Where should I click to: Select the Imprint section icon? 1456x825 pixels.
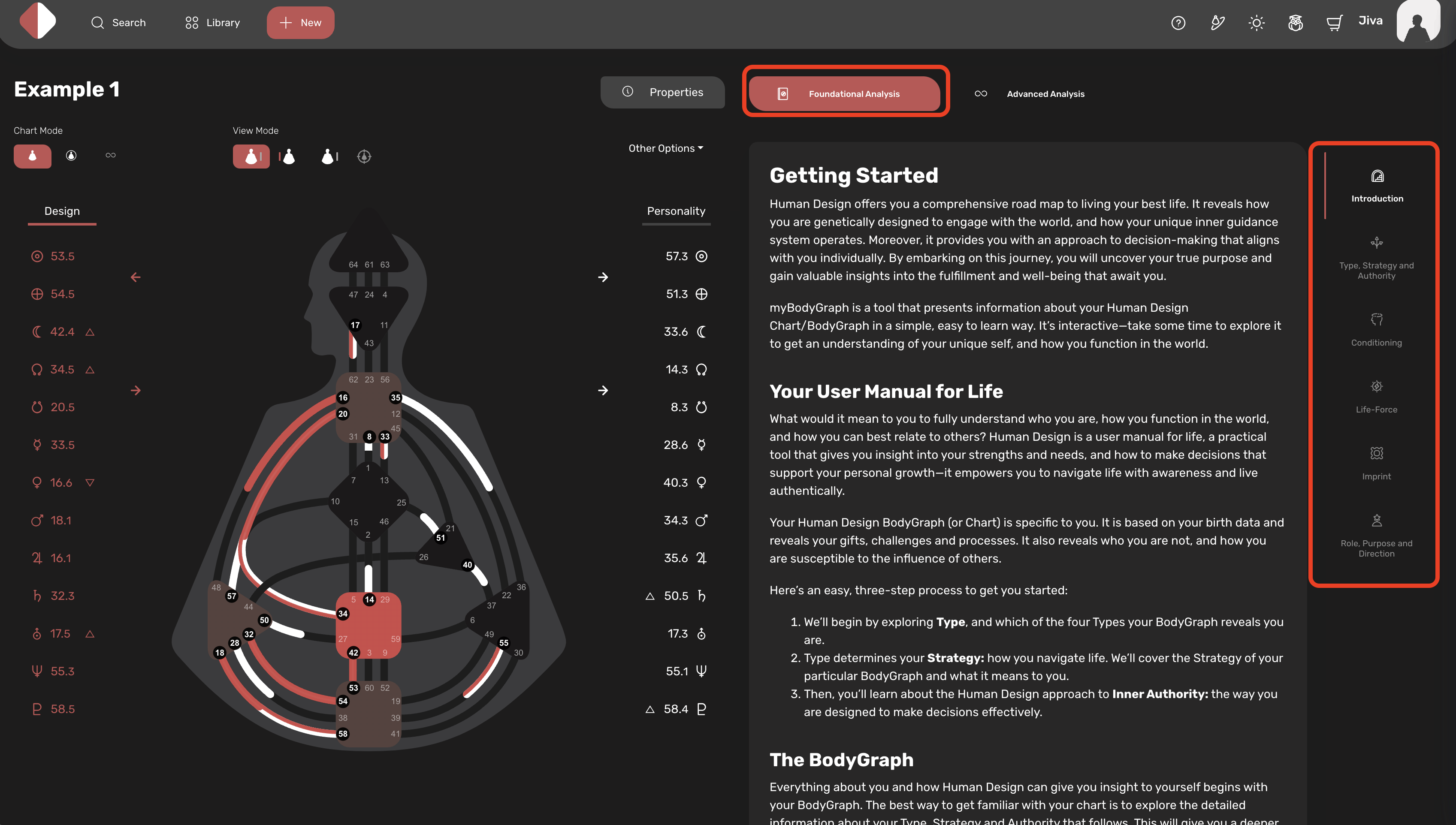click(x=1377, y=452)
